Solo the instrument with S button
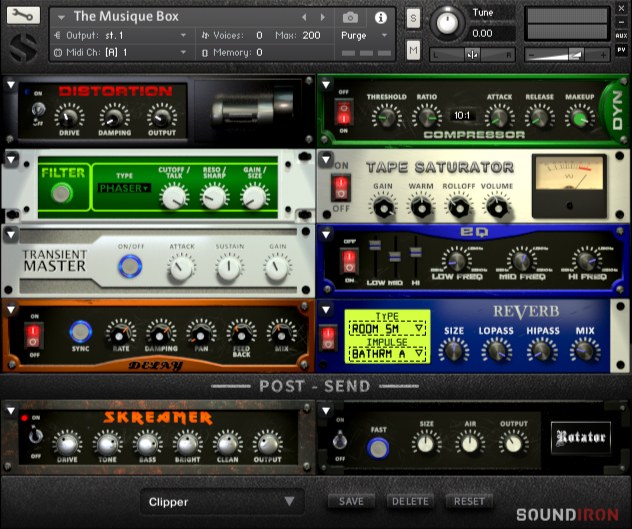 point(413,18)
